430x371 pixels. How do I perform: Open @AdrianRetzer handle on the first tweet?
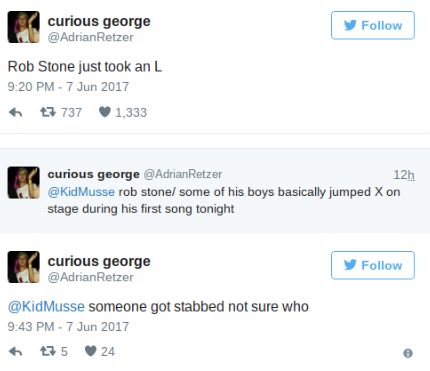coord(90,37)
